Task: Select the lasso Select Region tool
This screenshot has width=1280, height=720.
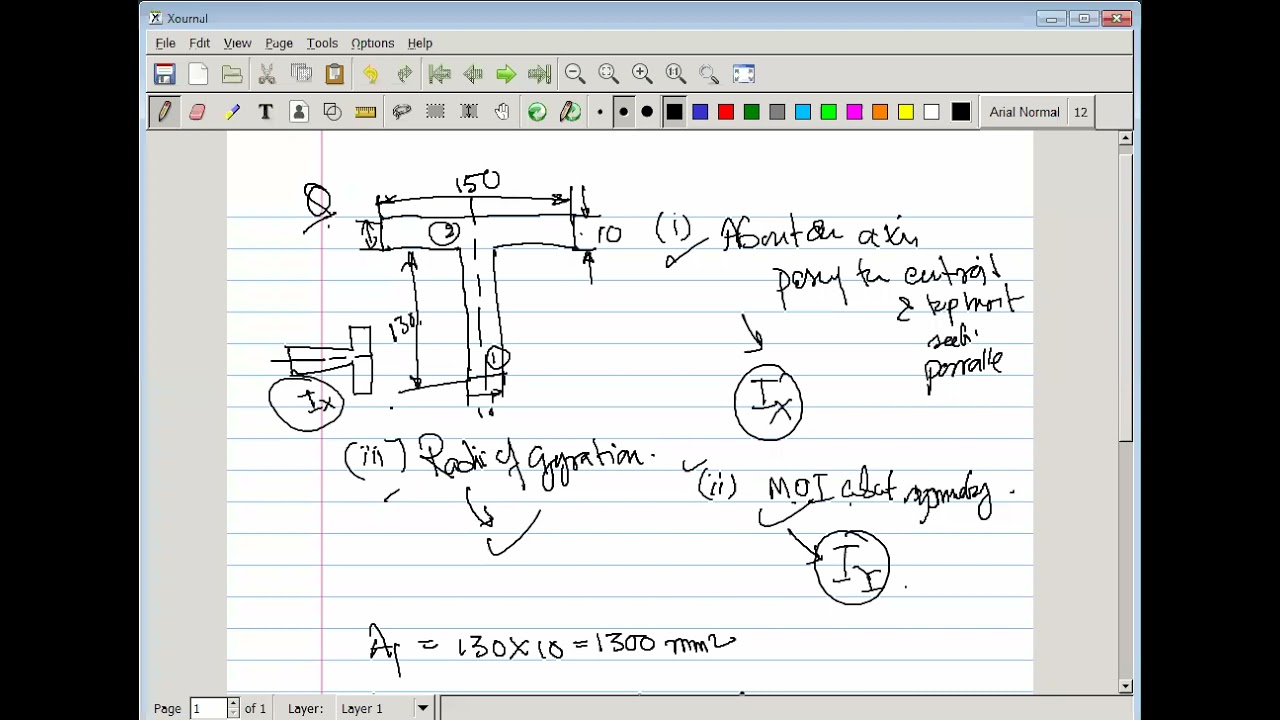Action: 401,112
